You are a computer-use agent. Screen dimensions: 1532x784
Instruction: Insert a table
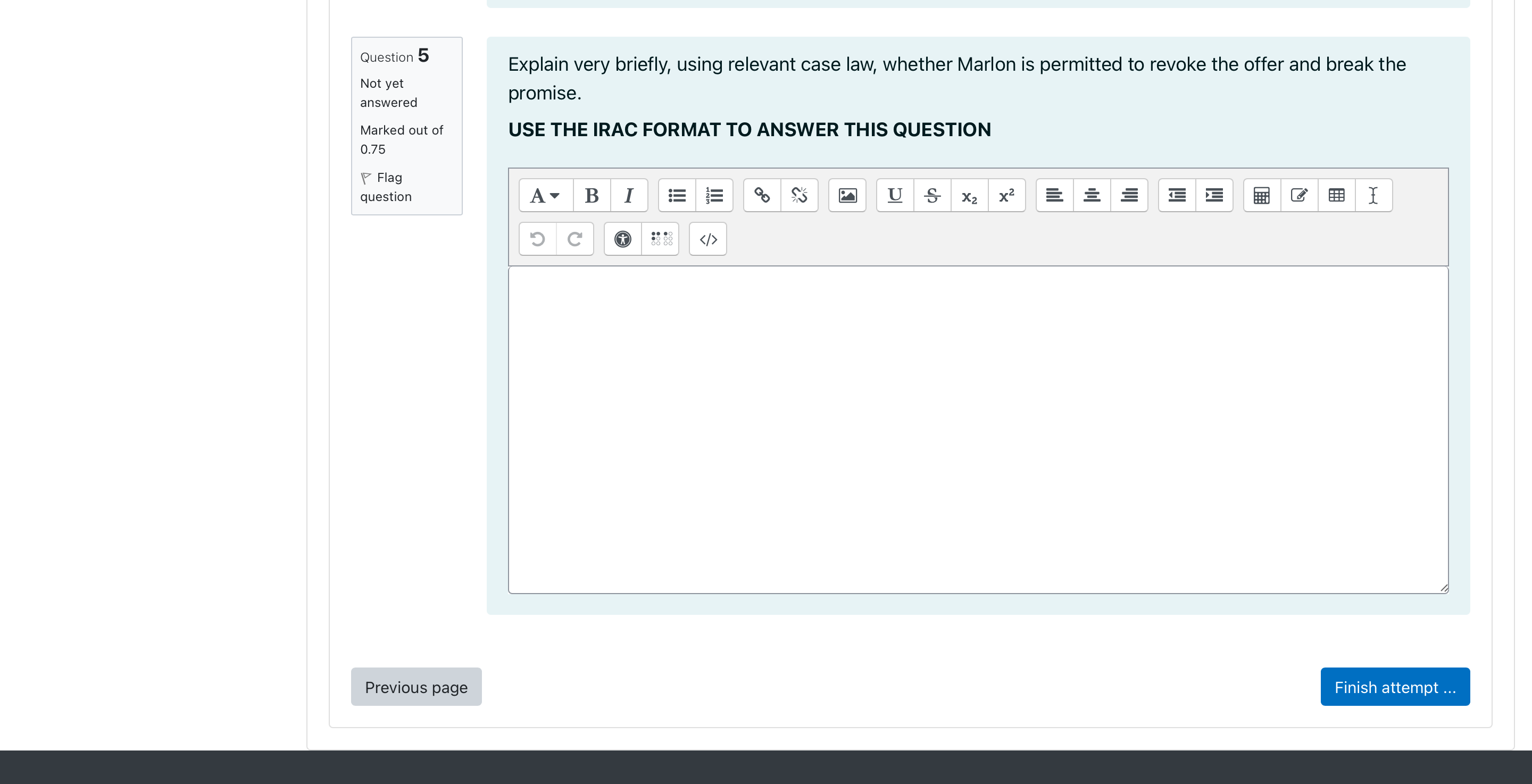pos(1336,195)
